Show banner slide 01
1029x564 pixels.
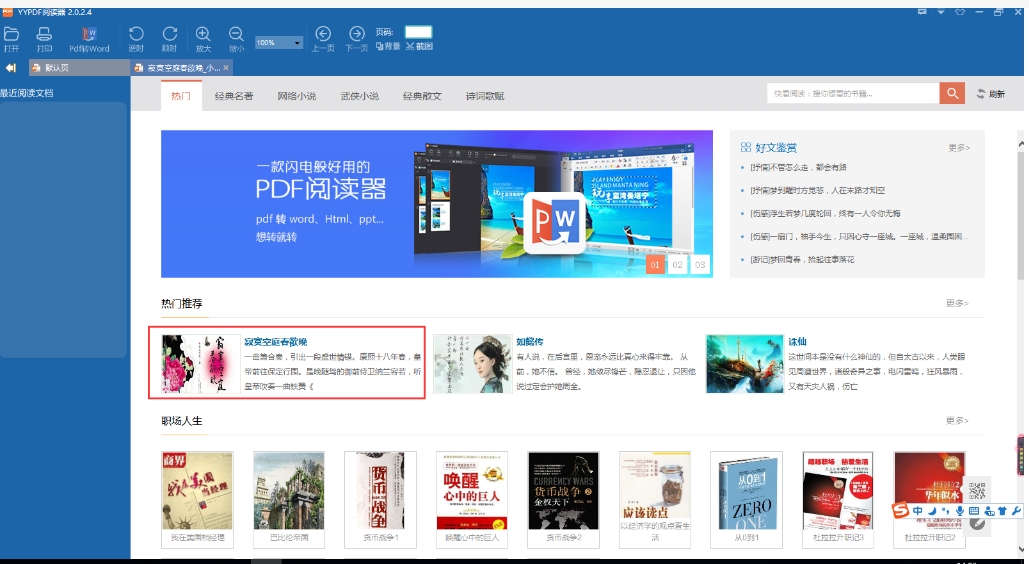tap(655, 265)
